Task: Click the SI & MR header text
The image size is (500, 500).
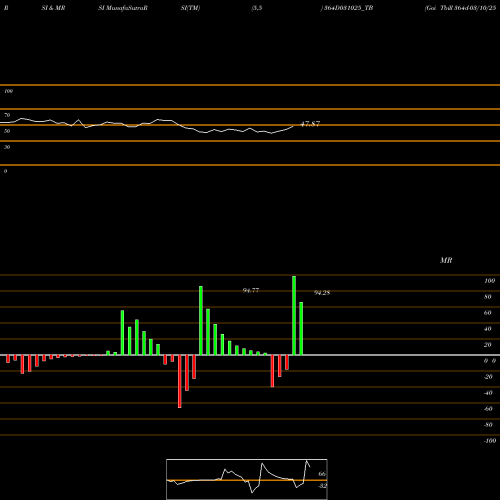Action: click(53, 8)
